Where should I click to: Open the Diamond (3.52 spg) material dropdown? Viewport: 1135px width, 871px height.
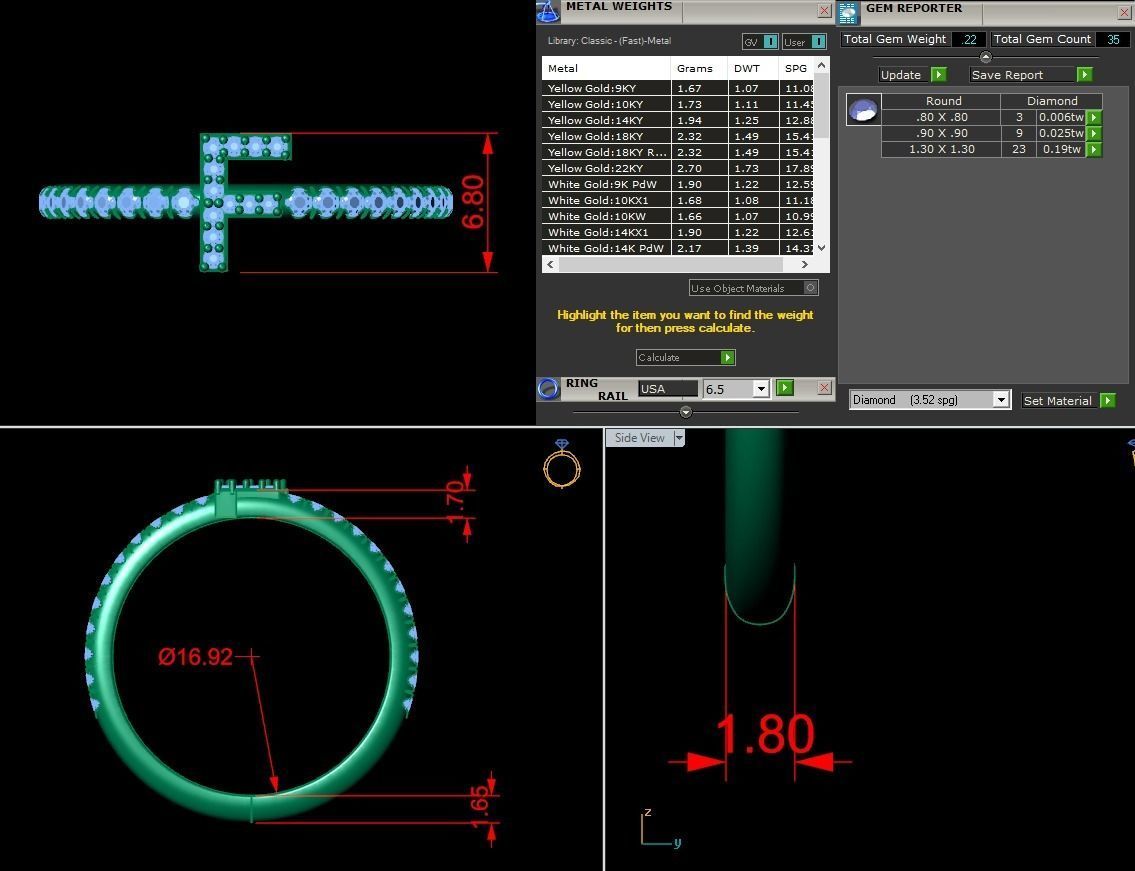1001,399
